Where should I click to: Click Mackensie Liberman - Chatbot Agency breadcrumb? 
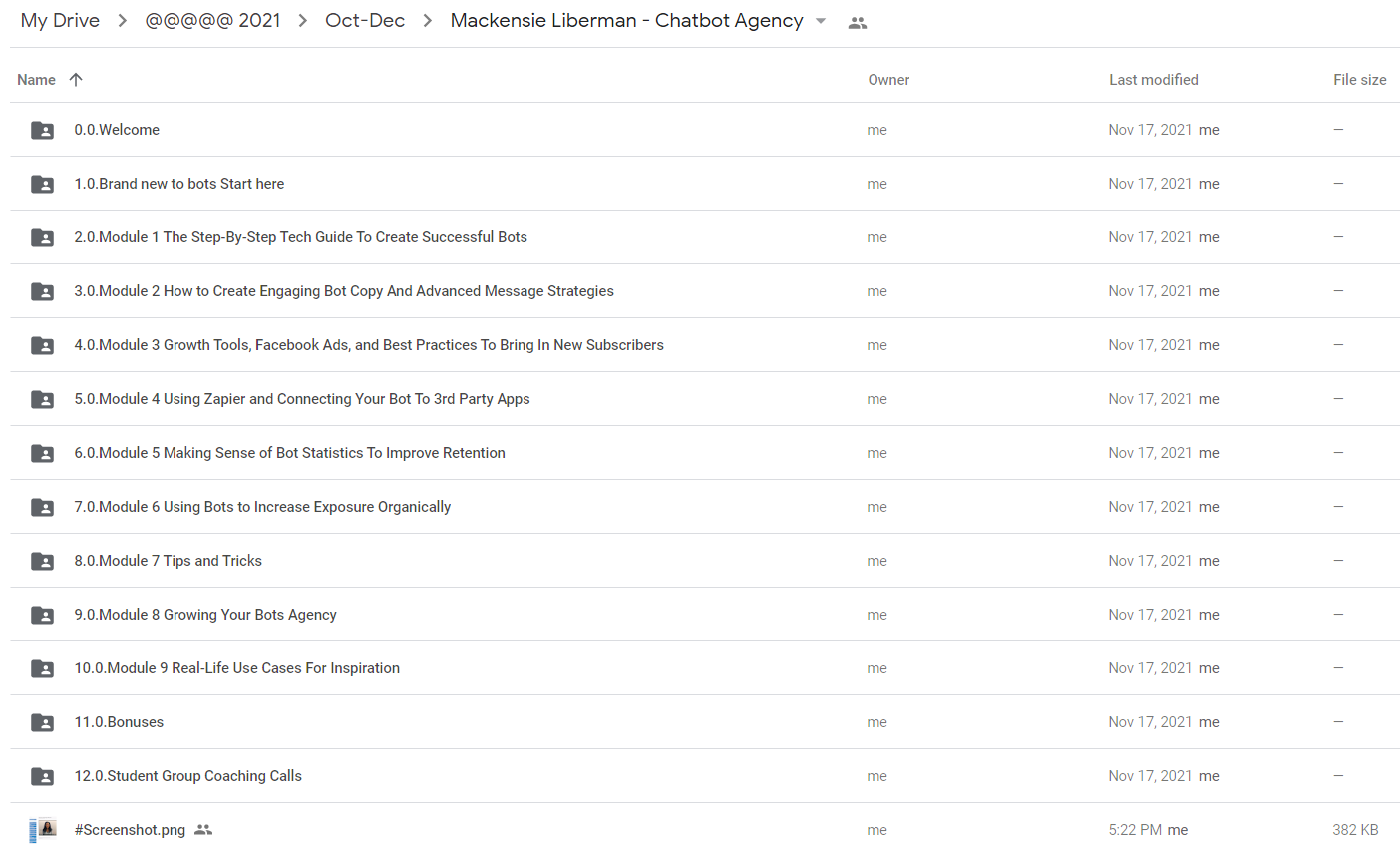tap(626, 21)
